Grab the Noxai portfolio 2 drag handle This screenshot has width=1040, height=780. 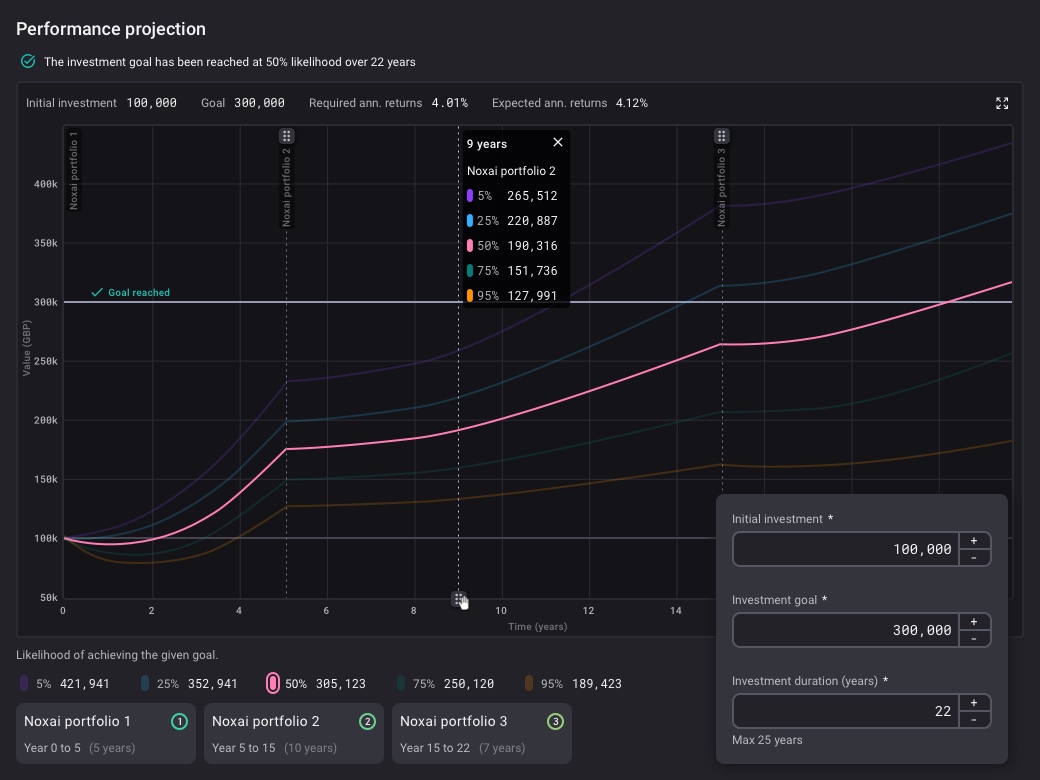coord(286,136)
